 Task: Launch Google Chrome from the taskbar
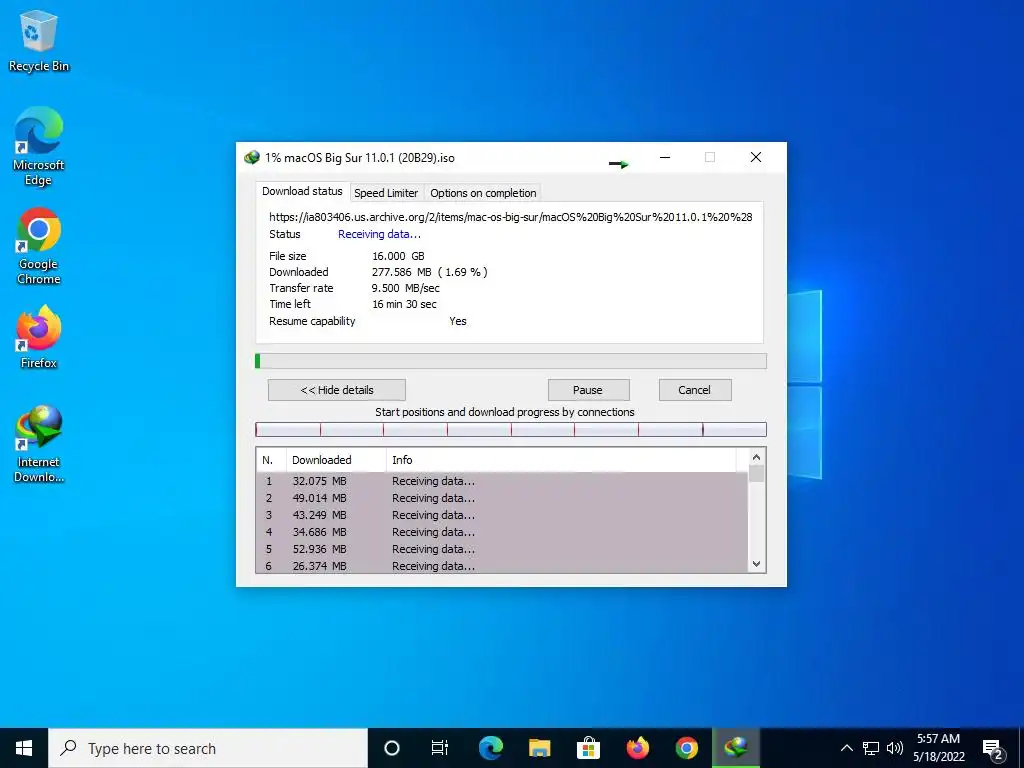point(686,748)
